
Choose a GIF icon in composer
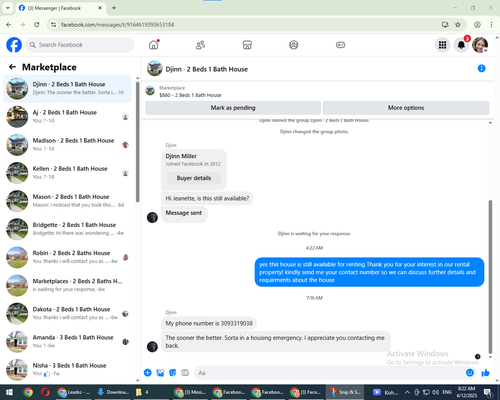coord(185,373)
